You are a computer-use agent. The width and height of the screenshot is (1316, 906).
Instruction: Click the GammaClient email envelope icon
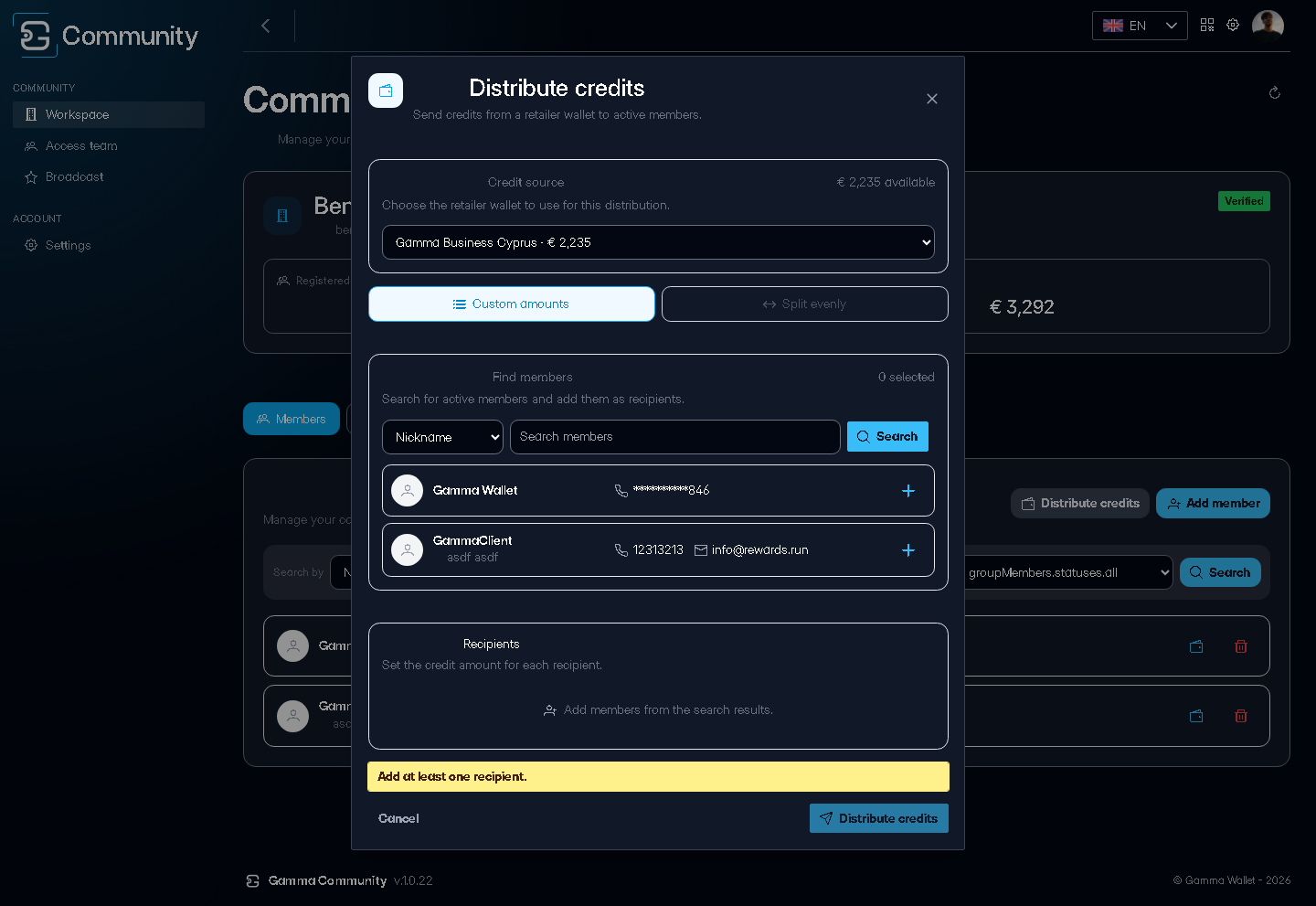pyautogui.click(x=701, y=550)
